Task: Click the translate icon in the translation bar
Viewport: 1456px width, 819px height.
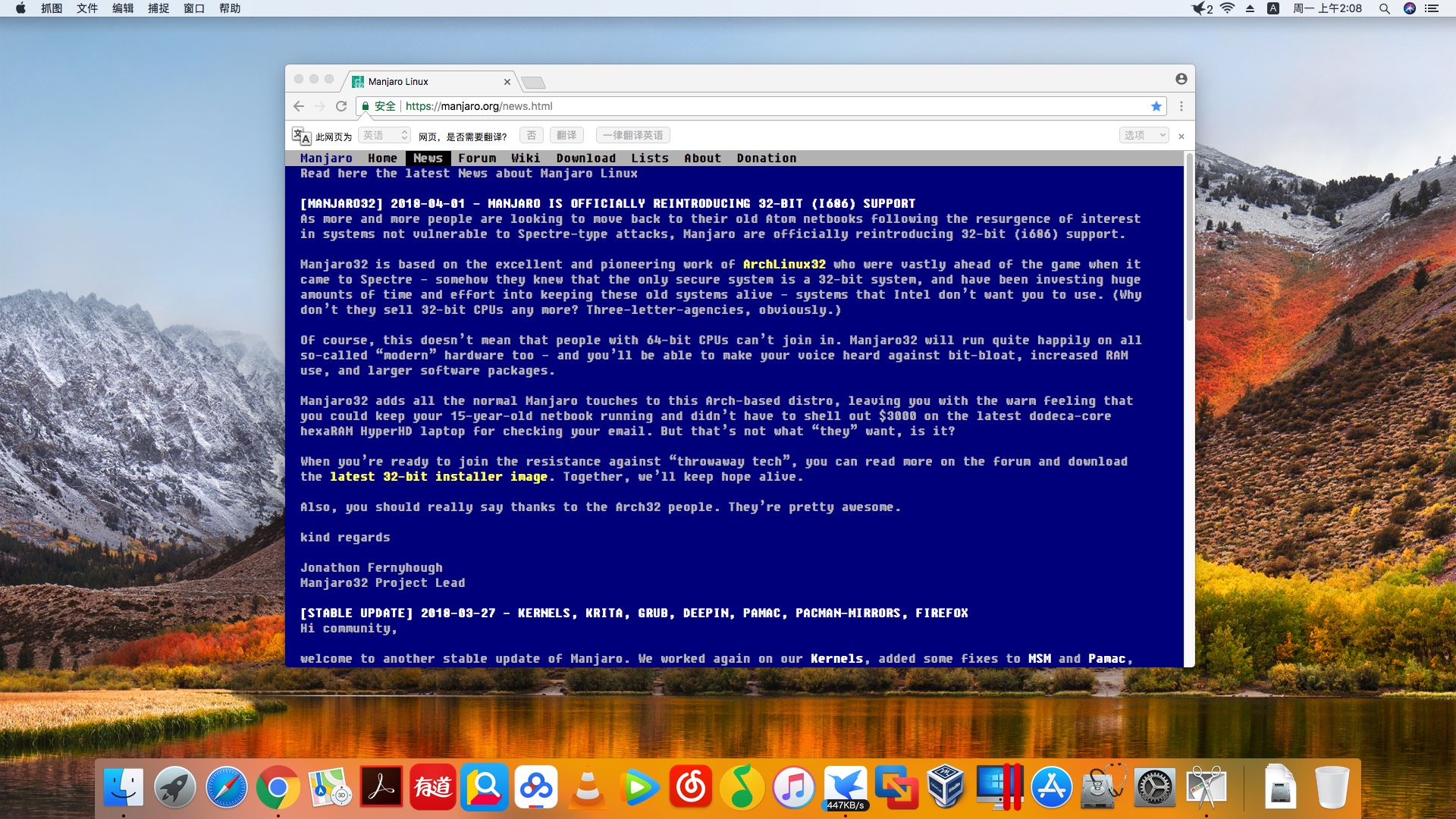Action: [x=301, y=136]
